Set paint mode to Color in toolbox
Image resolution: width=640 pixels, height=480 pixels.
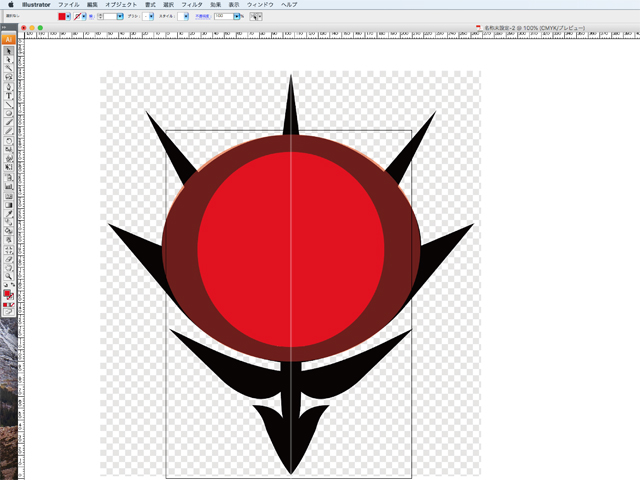pyautogui.click(x=5, y=304)
